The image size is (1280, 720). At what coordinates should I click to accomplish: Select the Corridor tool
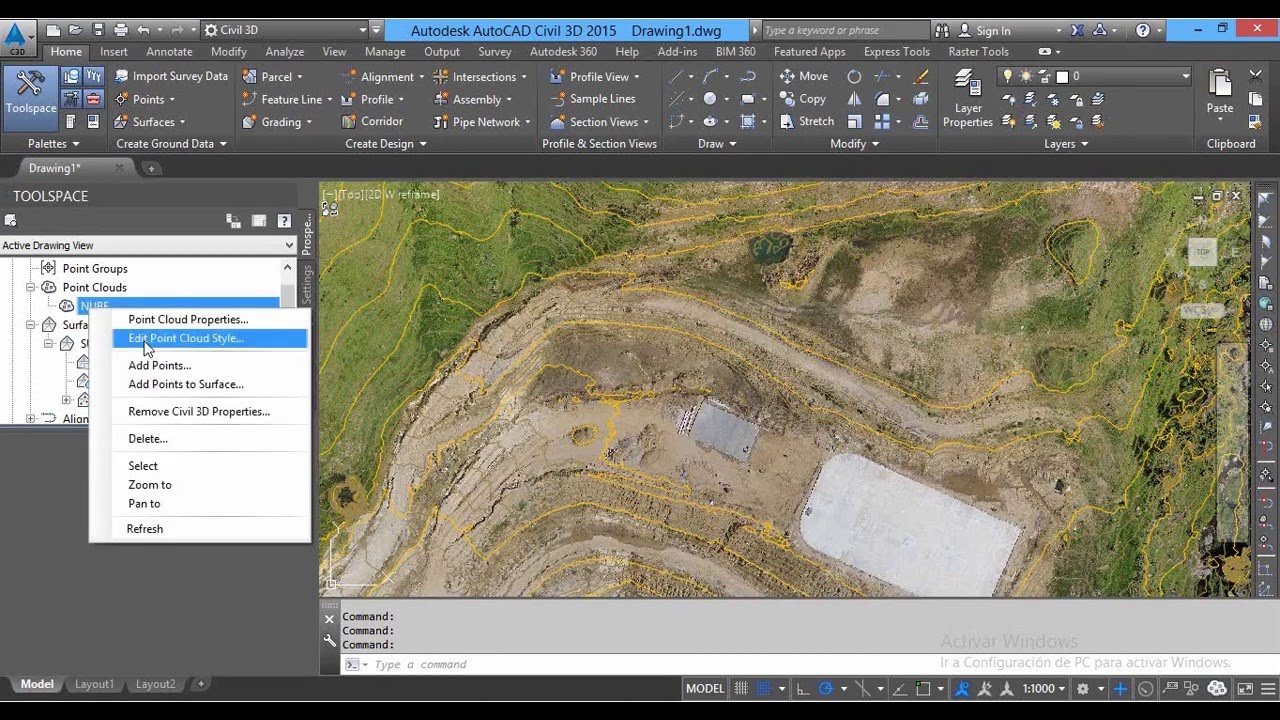(372, 121)
